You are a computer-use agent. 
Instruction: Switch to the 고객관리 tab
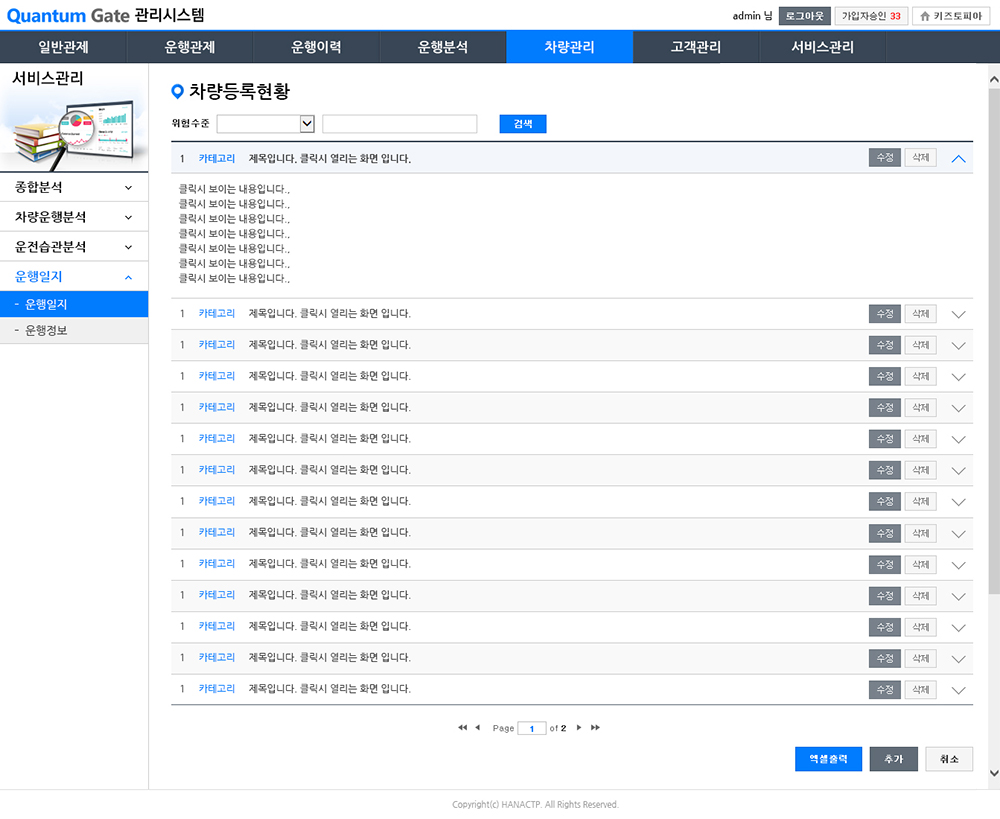click(x=696, y=47)
